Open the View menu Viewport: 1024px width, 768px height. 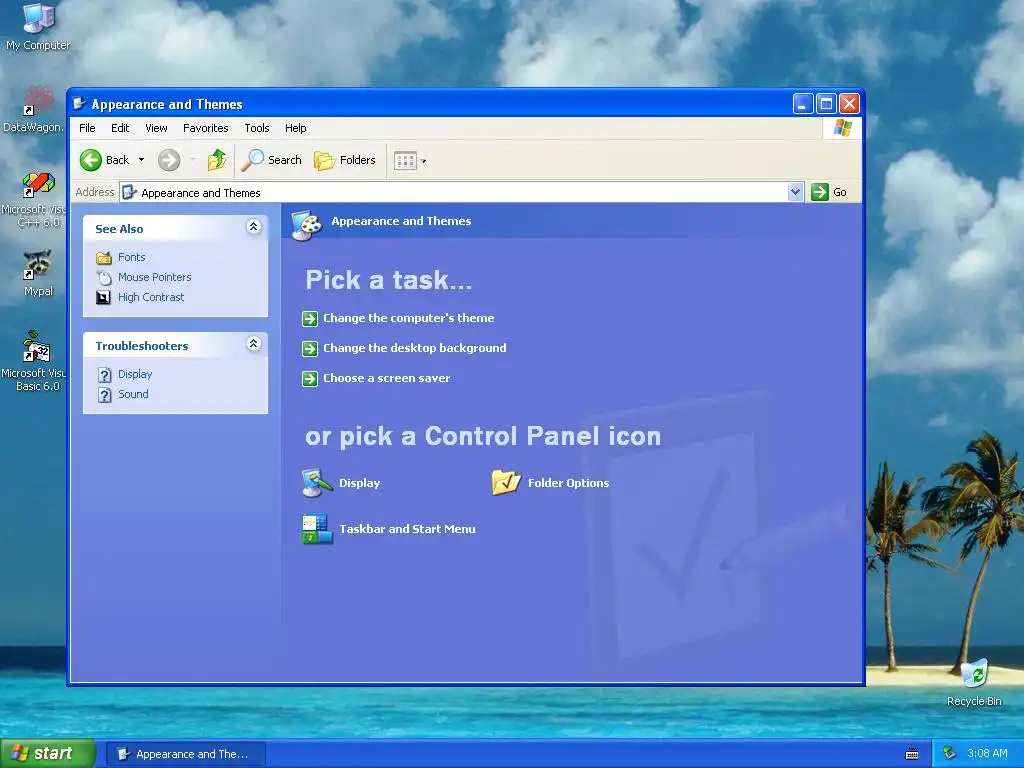pos(156,128)
